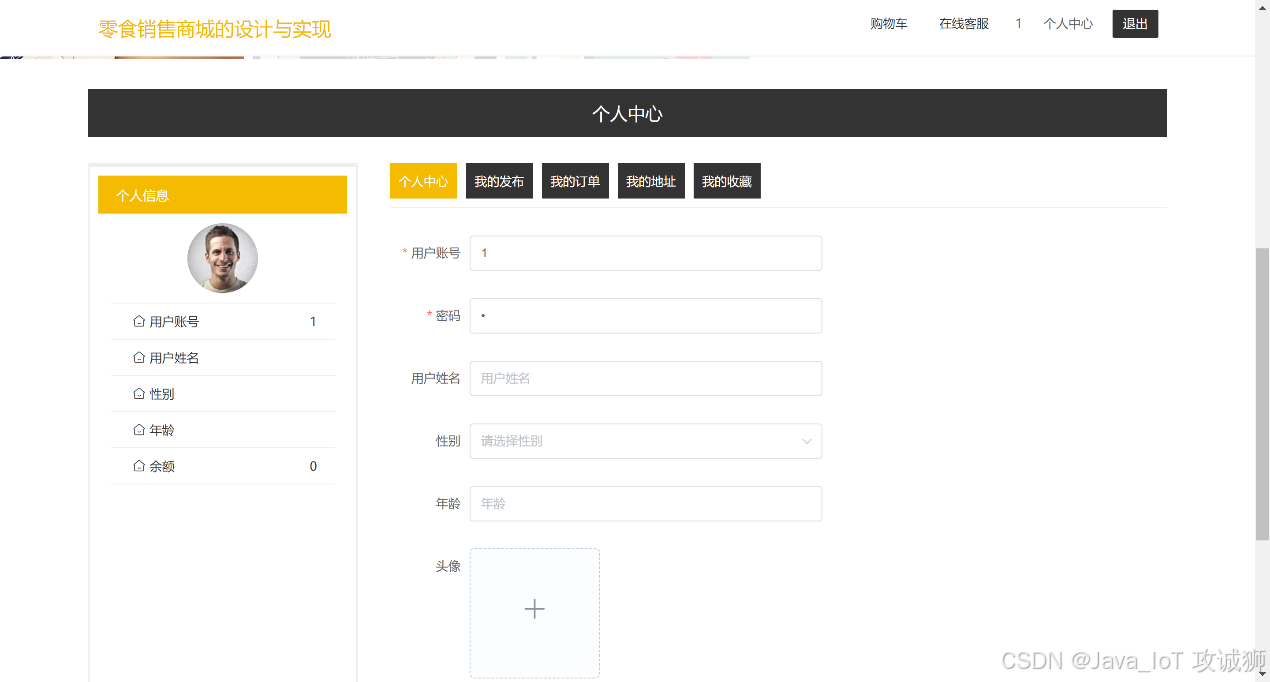The height and width of the screenshot is (682, 1270).
Task: Click username 1 in top navigation
Action: [x=1018, y=24]
